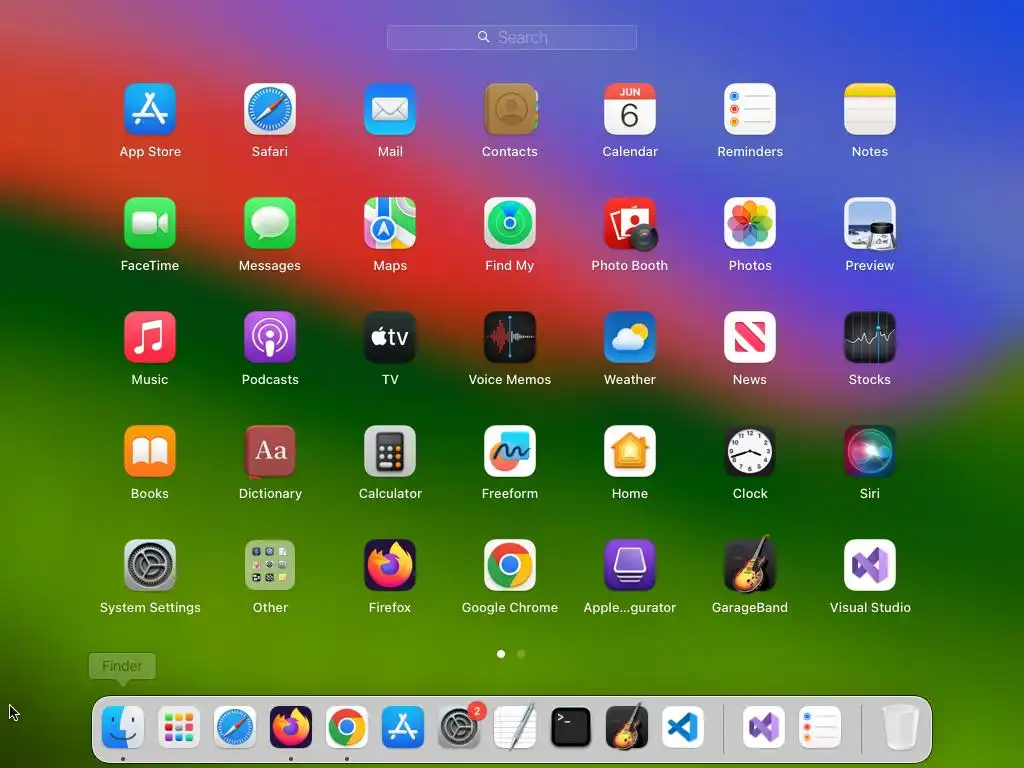Launch Voice Memos

(x=510, y=337)
